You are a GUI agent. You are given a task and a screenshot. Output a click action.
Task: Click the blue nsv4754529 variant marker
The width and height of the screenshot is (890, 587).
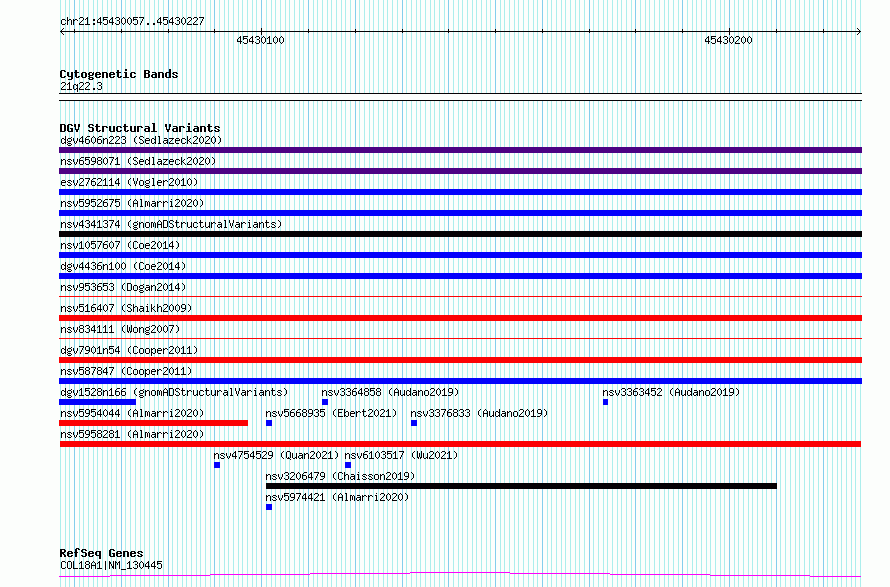(x=217, y=465)
